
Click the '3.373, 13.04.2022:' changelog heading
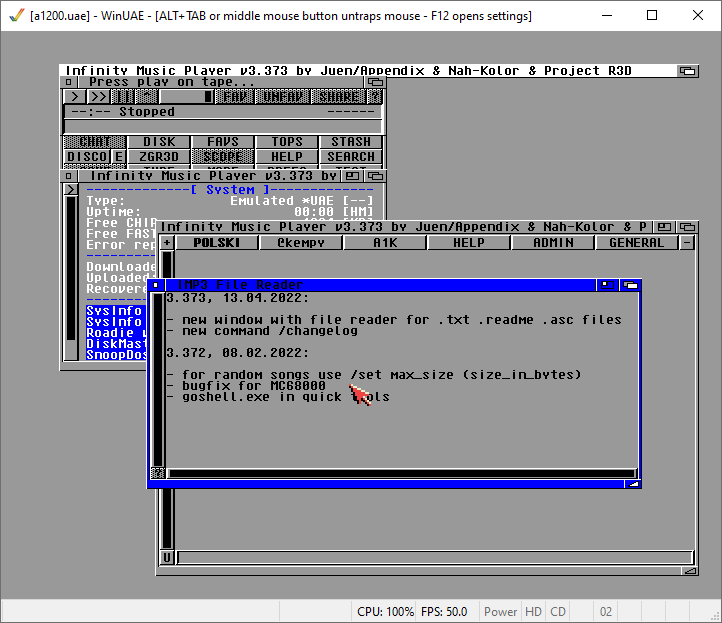coord(237,298)
